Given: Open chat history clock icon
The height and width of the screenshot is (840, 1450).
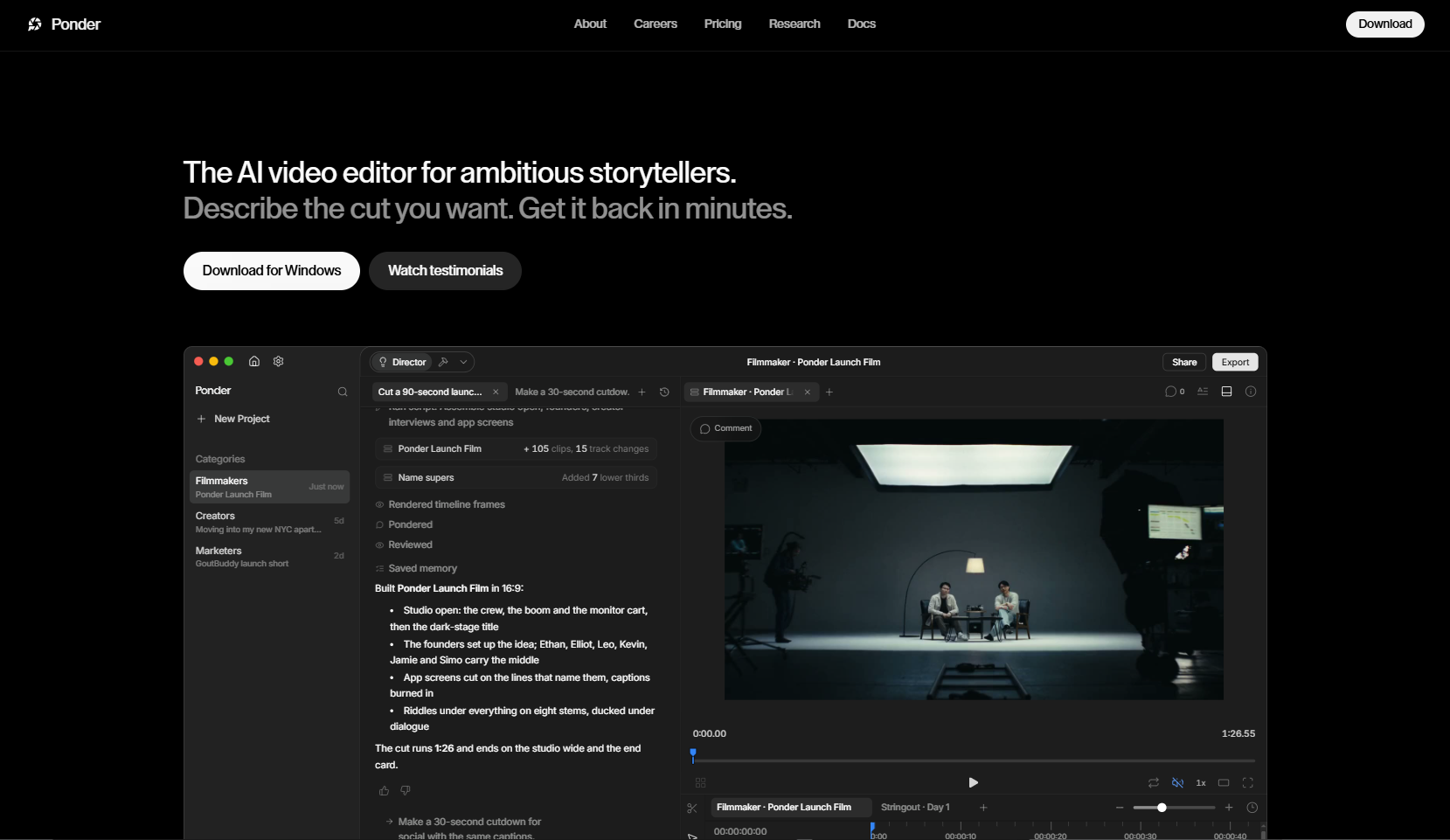Looking at the screenshot, I should tap(664, 392).
